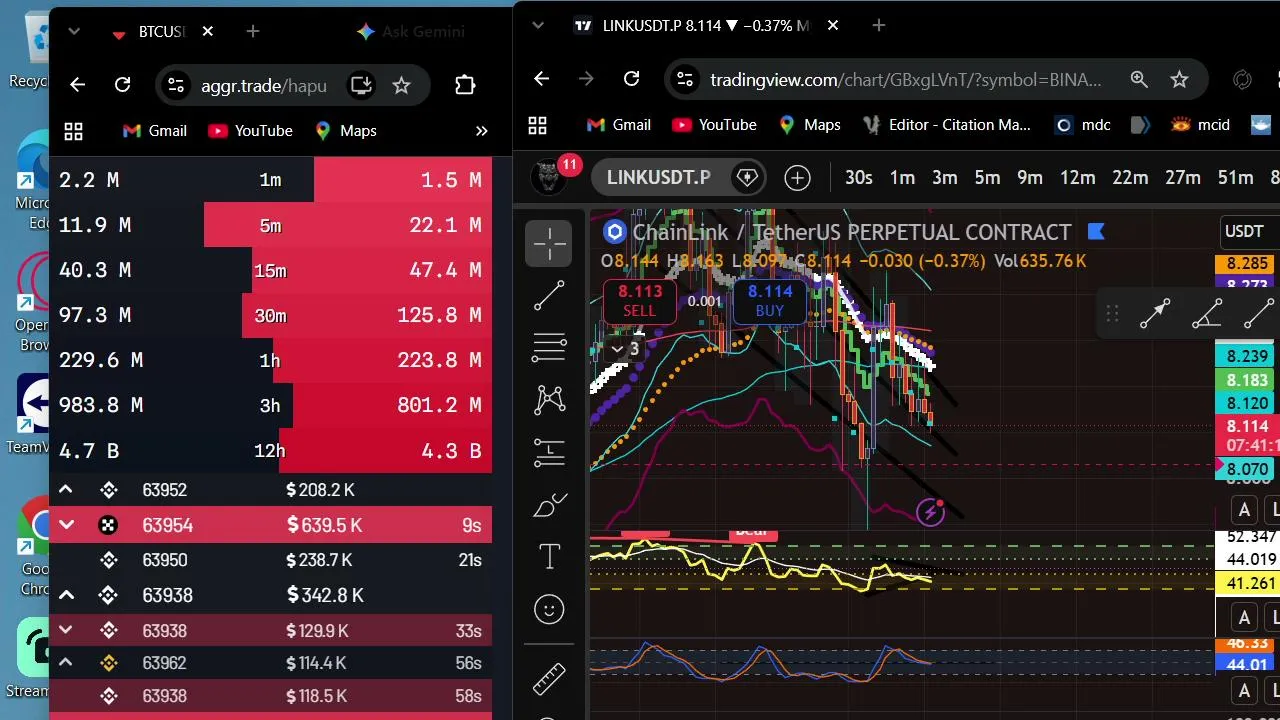This screenshot has height=720, width=1280.
Task: Reload the aggr.trade page
Action: [x=122, y=85]
